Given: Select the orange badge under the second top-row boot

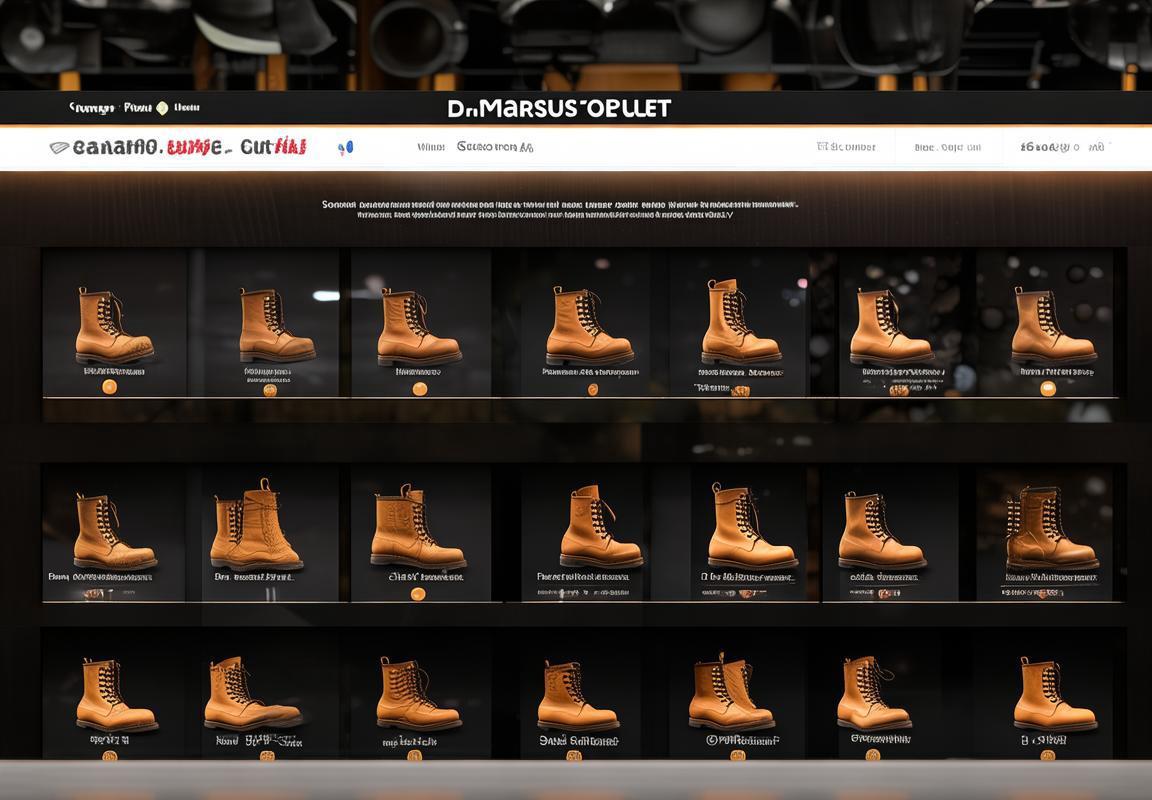Looking at the screenshot, I should click(270, 390).
